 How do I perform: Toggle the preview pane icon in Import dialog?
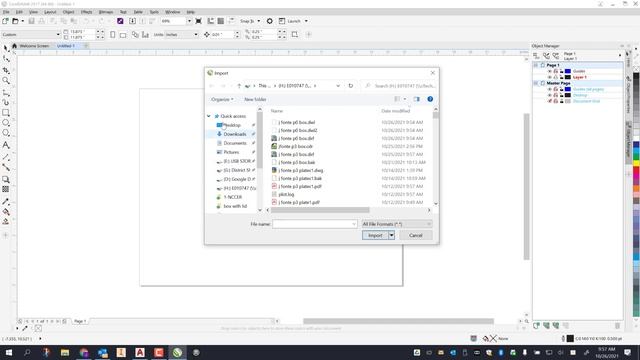pos(416,99)
